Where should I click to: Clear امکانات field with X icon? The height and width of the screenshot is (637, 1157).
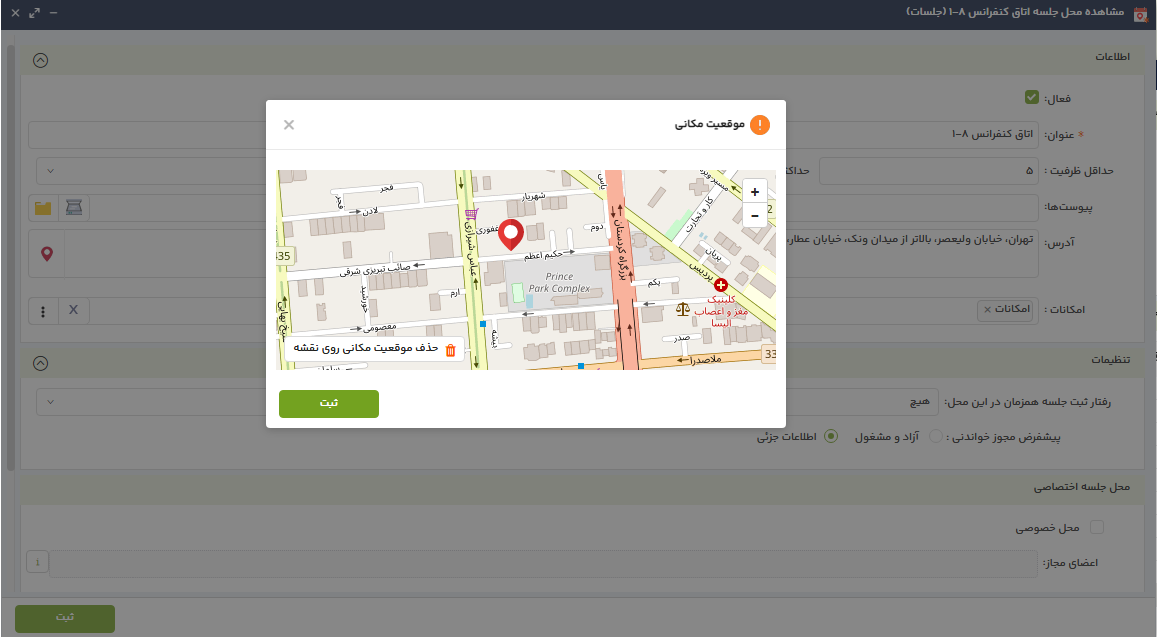[73, 310]
